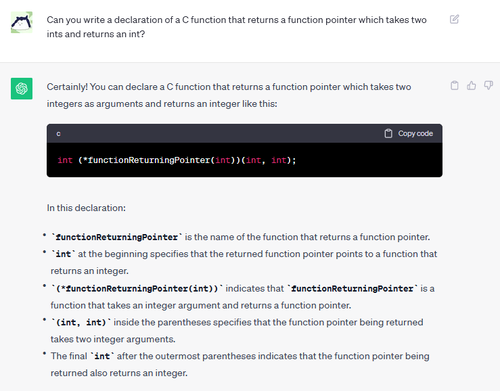Give the response a thumbs up
Screen dimensions: 500x391
point(471,86)
